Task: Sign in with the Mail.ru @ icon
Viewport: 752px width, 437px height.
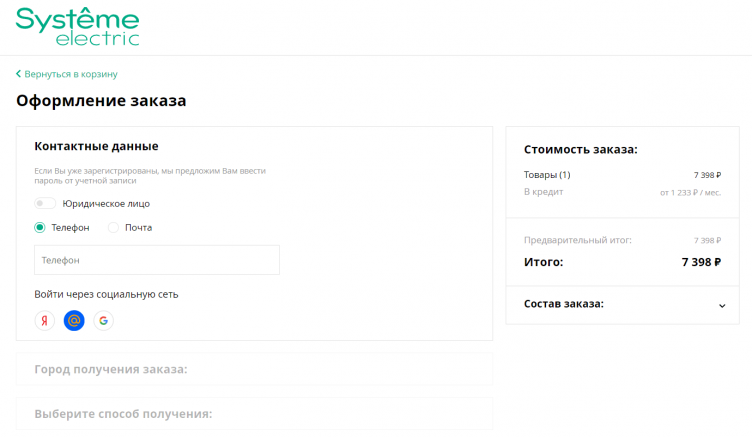Action: click(x=74, y=321)
